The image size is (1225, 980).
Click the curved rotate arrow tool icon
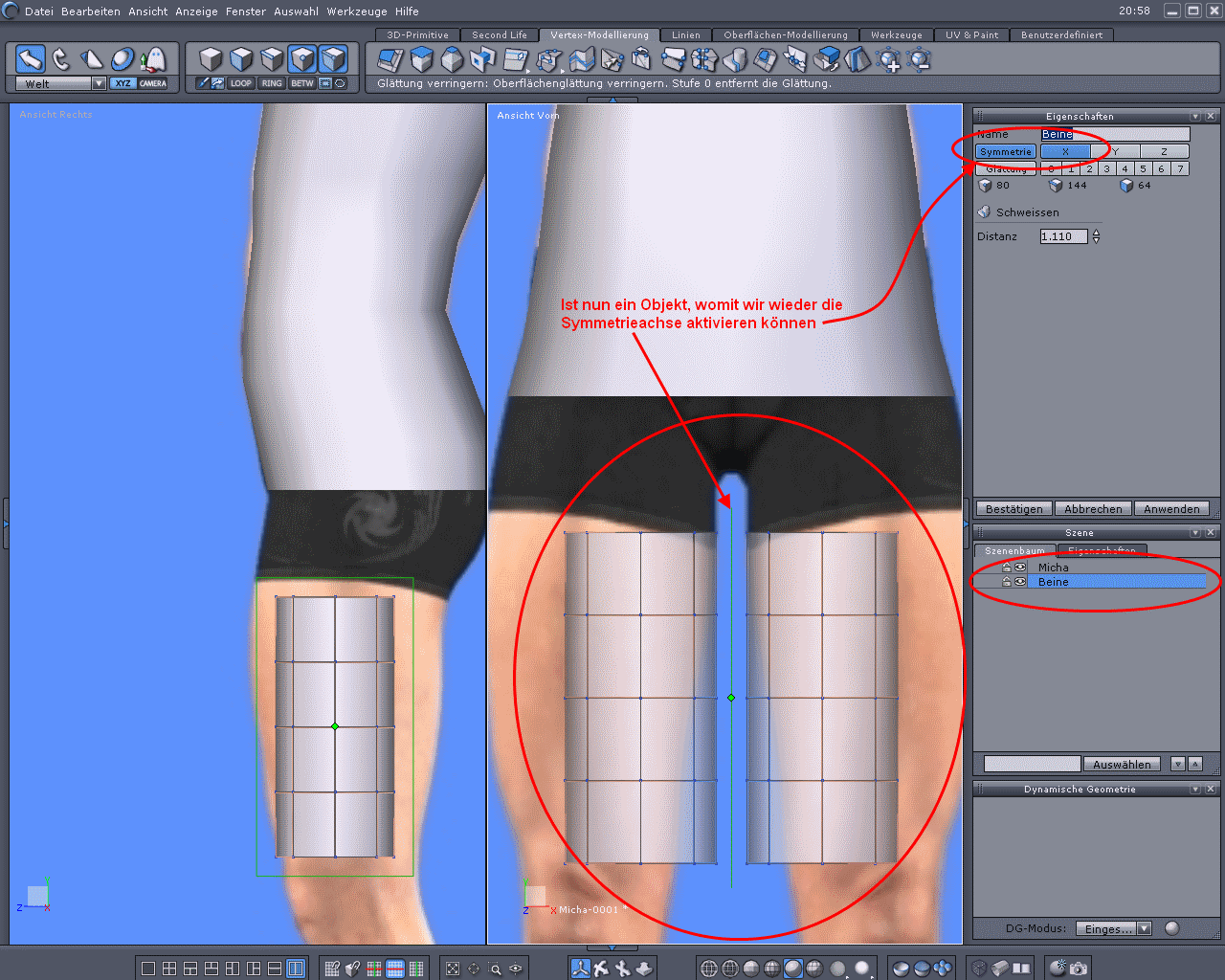coord(61,59)
